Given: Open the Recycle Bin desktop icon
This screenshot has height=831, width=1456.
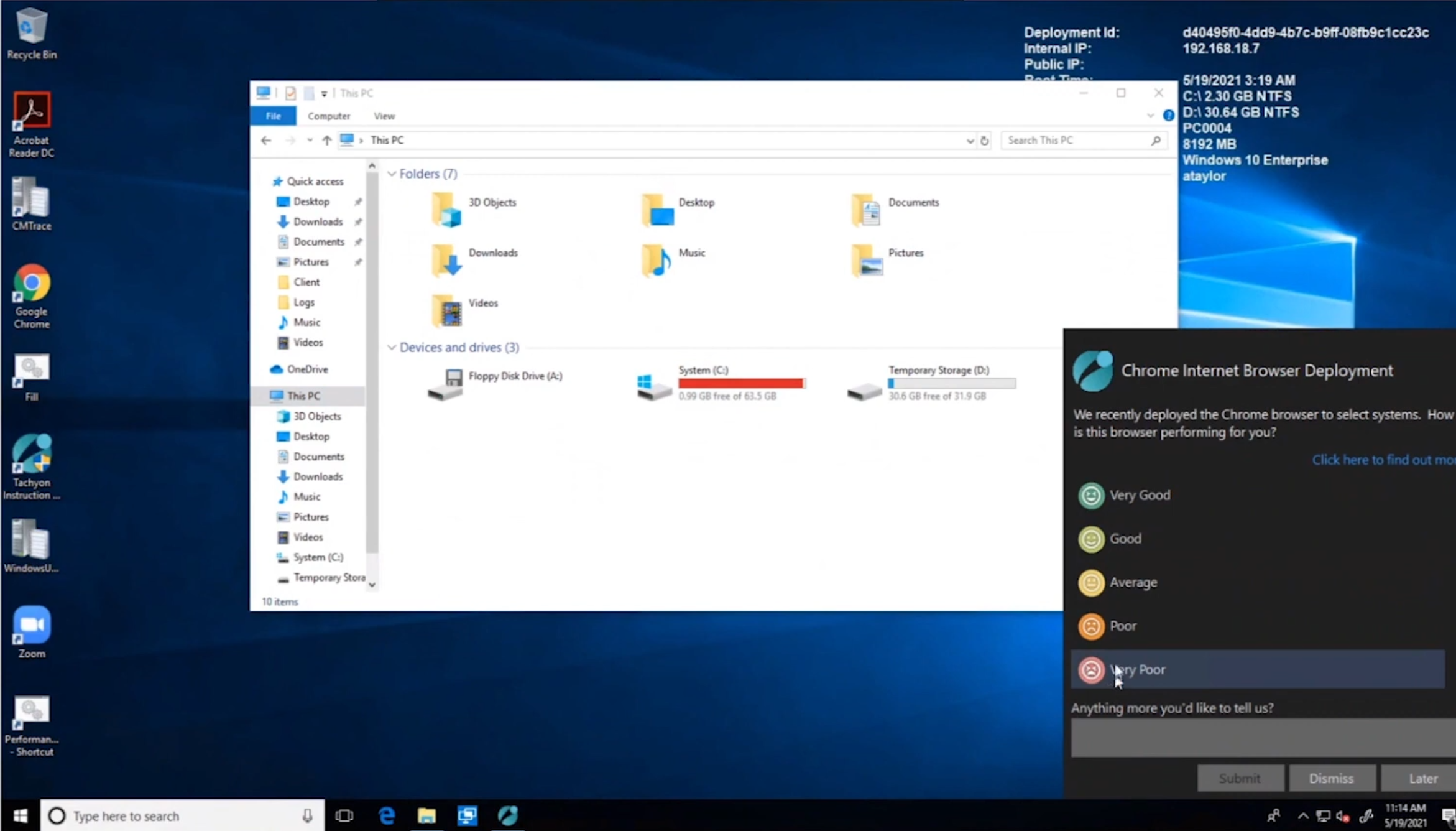Looking at the screenshot, I should pos(31,34).
